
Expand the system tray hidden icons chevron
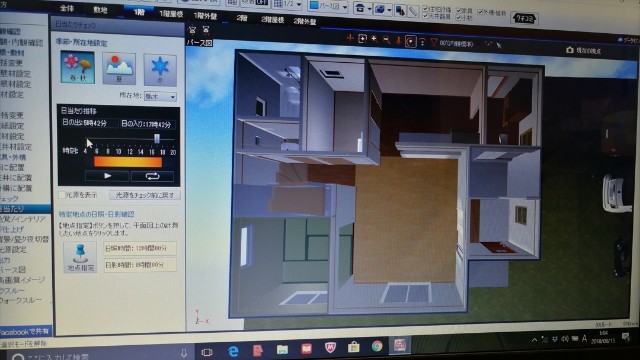click(x=534, y=340)
